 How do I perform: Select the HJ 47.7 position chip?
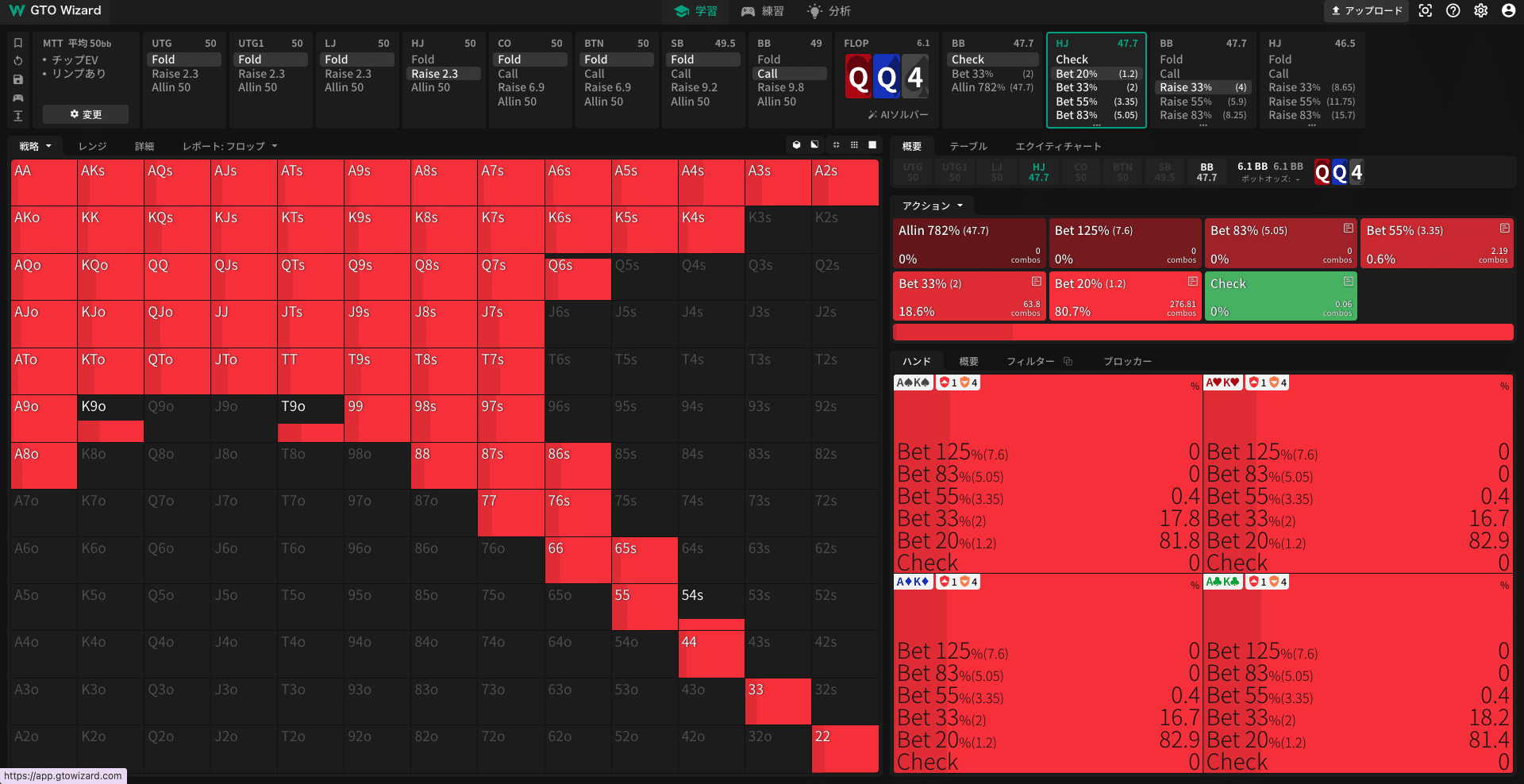click(x=1039, y=172)
